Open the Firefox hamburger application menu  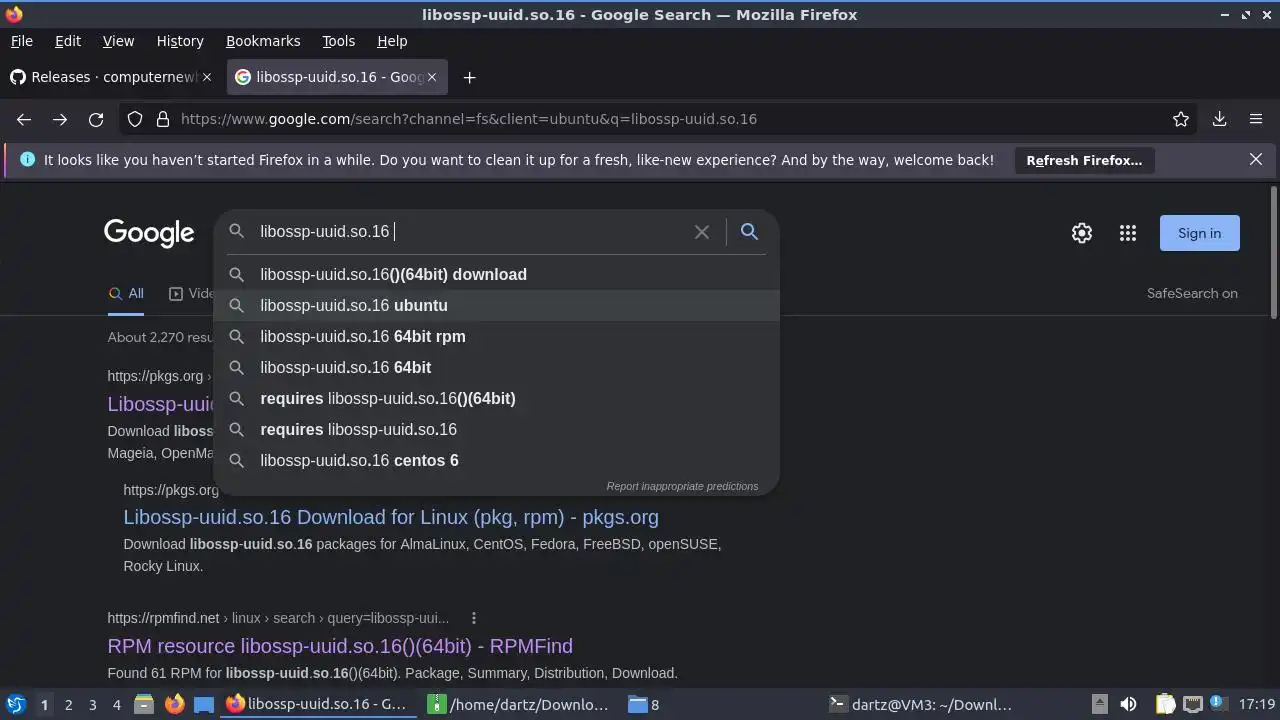coord(1256,119)
